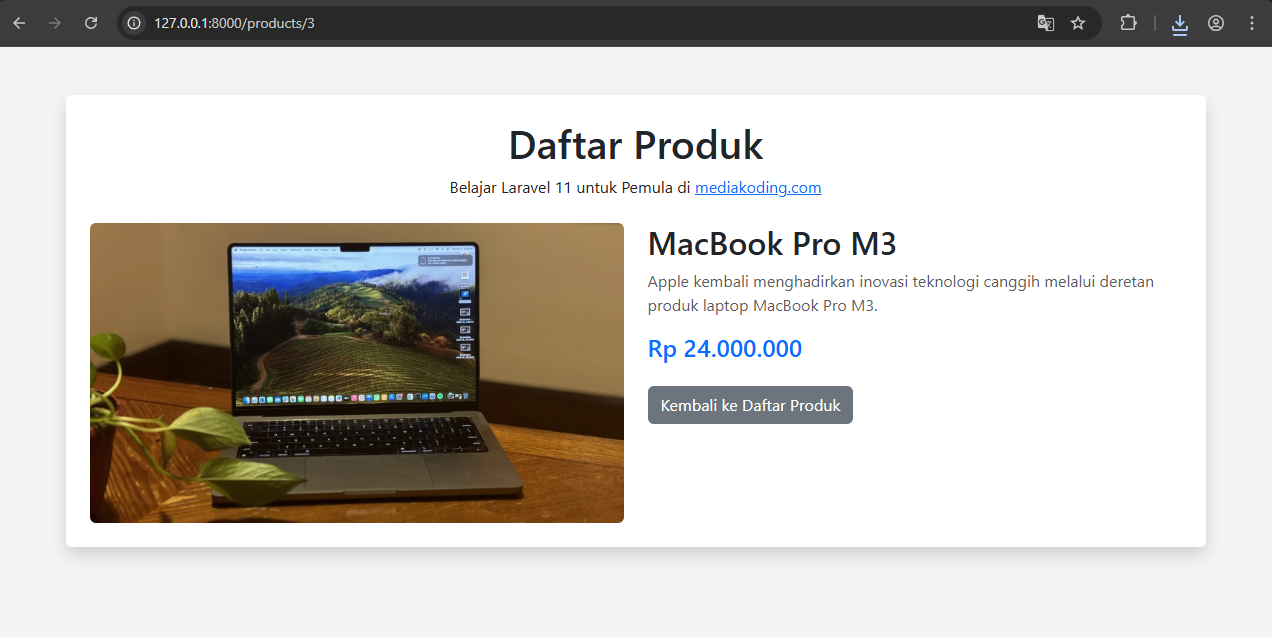Image resolution: width=1272 pixels, height=637 pixels.
Task: Click the MacBook Pro M3 title
Action: point(772,244)
